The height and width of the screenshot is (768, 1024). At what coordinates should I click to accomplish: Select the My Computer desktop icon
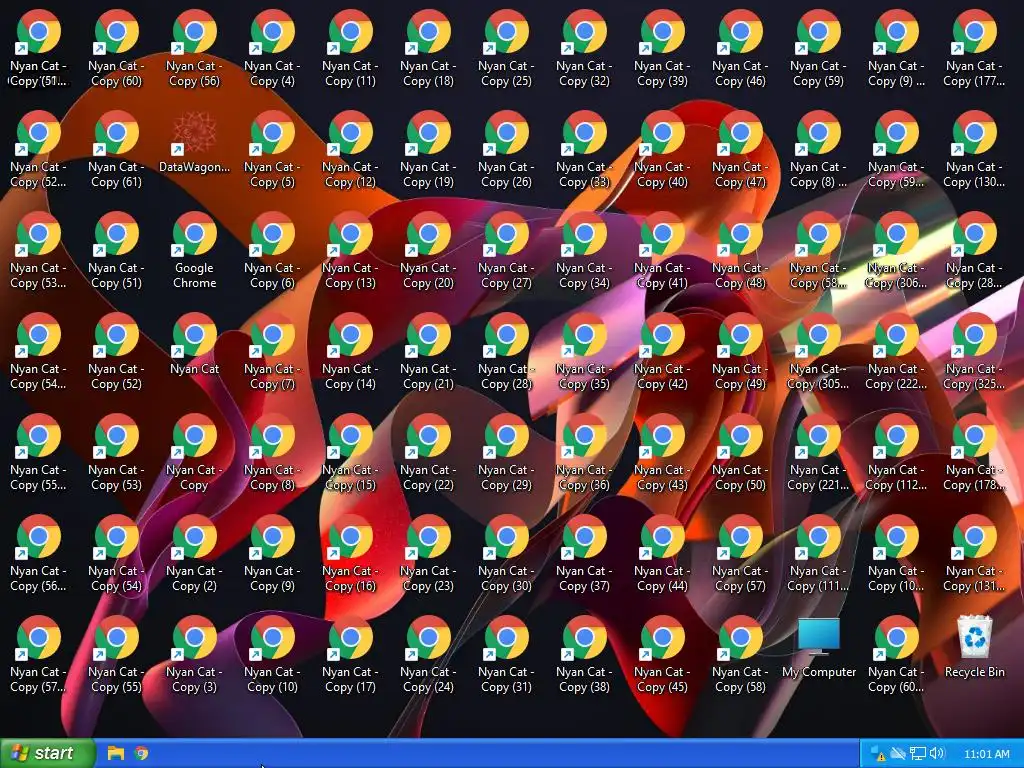tap(818, 648)
